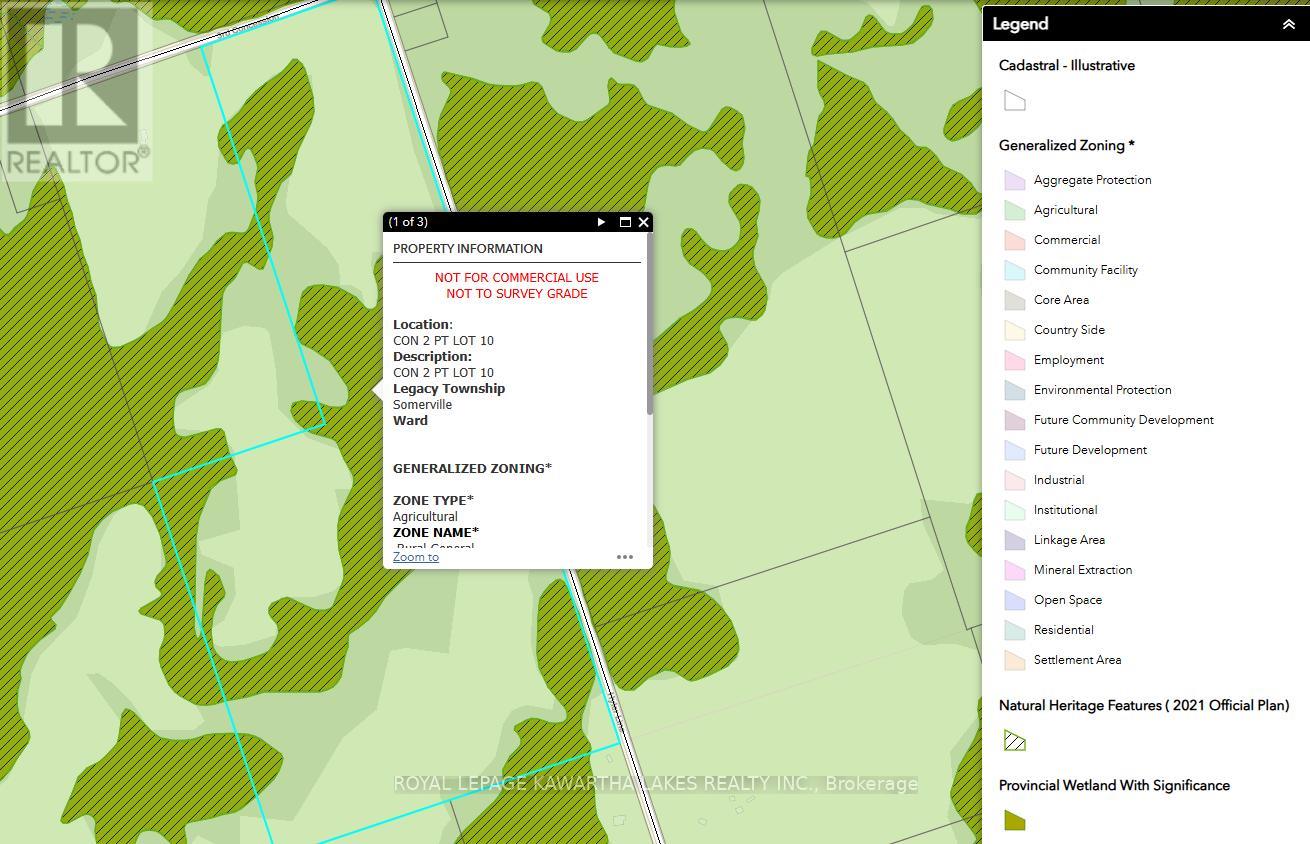Click the 'Generalized Zoning *' heading
1310x844 pixels.
1067,146
